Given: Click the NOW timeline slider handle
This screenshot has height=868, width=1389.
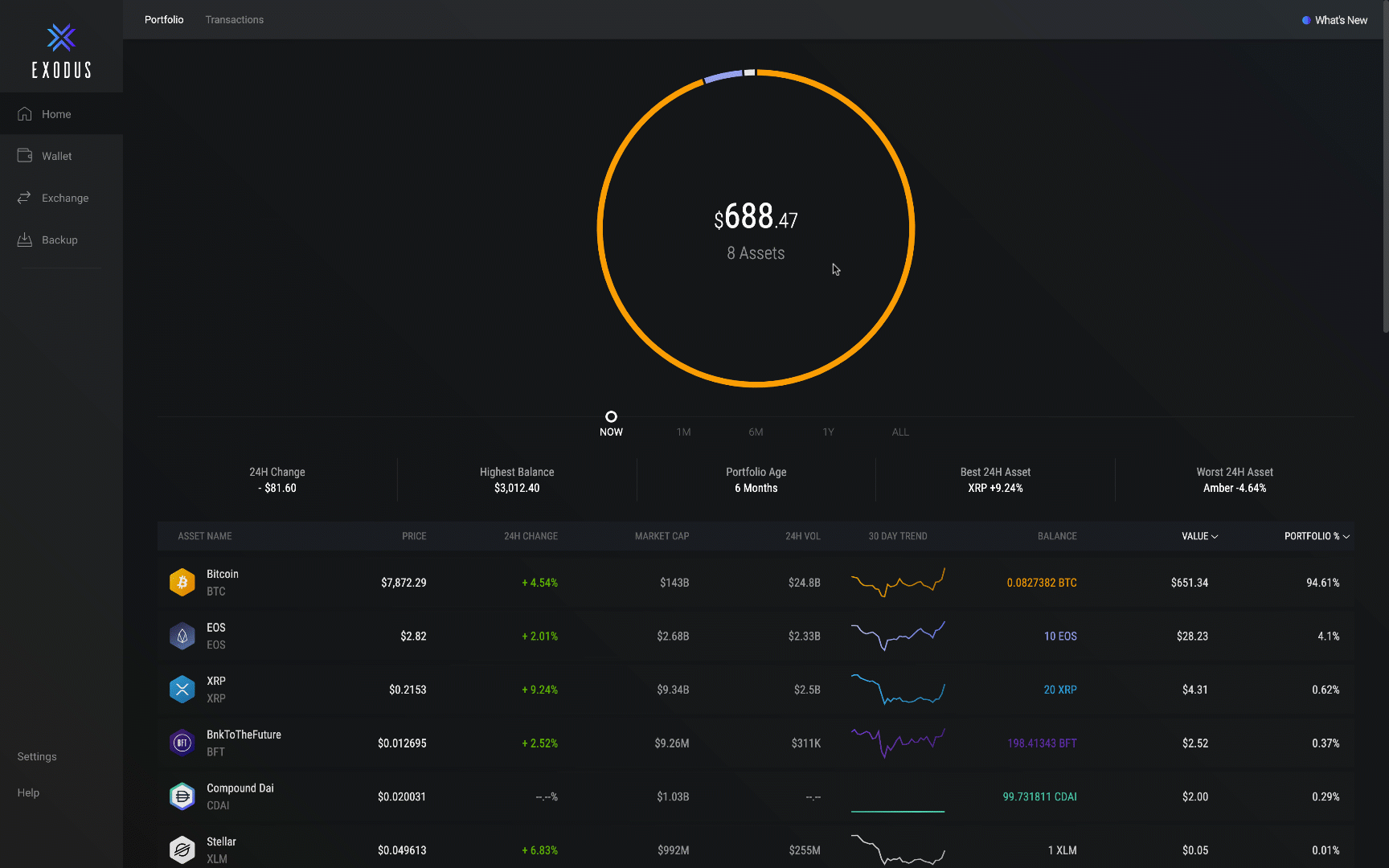Looking at the screenshot, I should pos(611,416).
